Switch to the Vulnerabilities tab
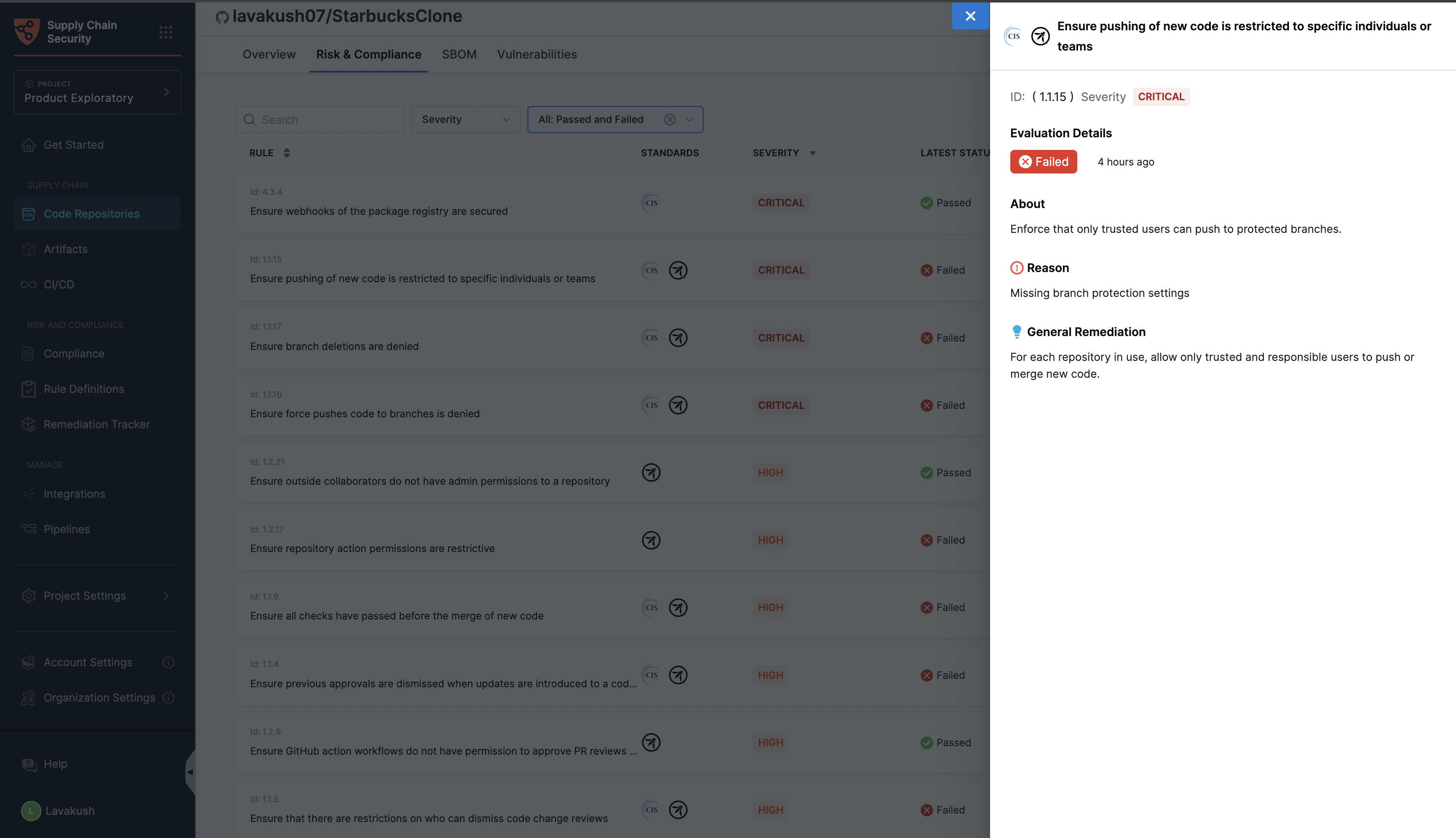 click(537, 54)
